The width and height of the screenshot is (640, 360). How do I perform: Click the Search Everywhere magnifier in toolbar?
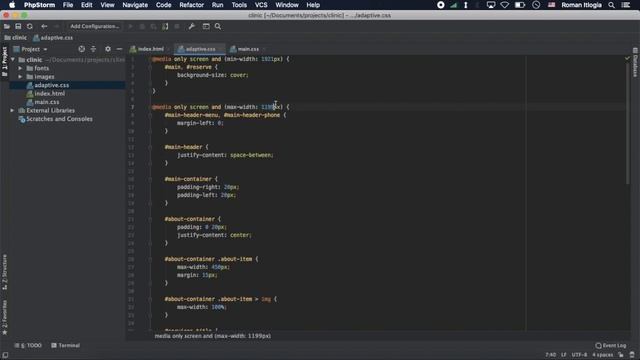[218, 27]
